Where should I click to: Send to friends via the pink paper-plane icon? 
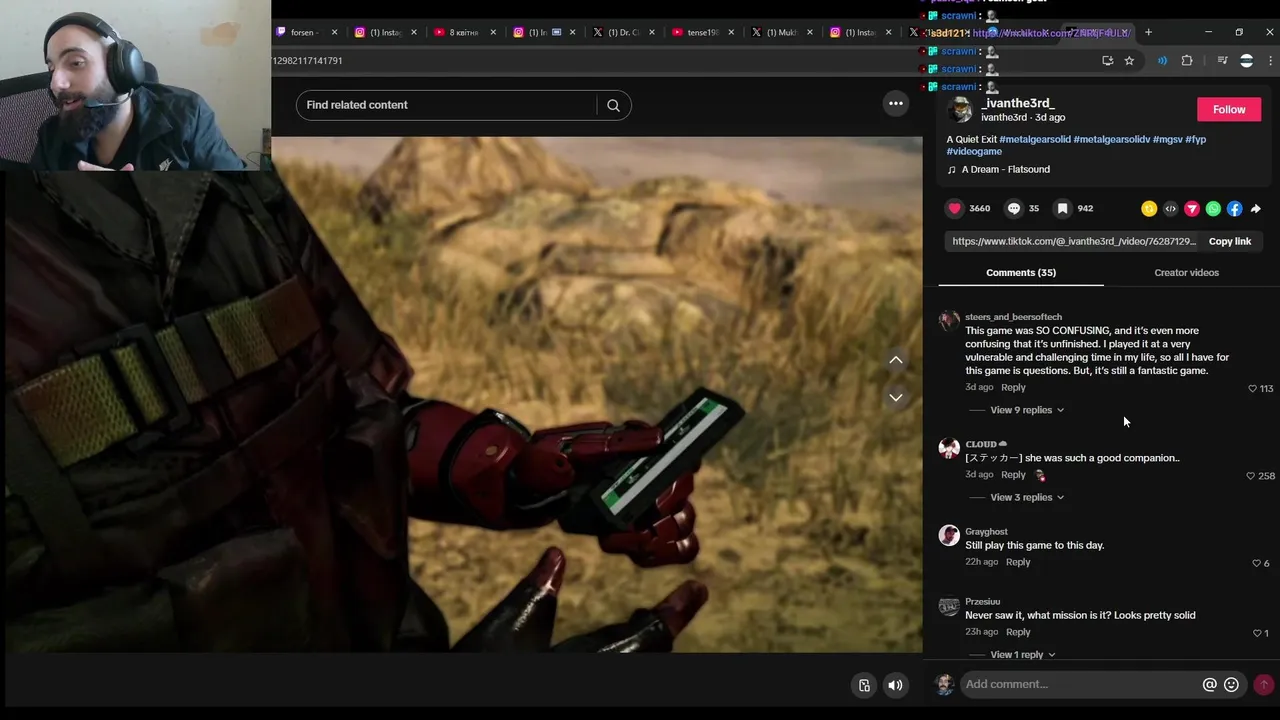click(1192, 209)
